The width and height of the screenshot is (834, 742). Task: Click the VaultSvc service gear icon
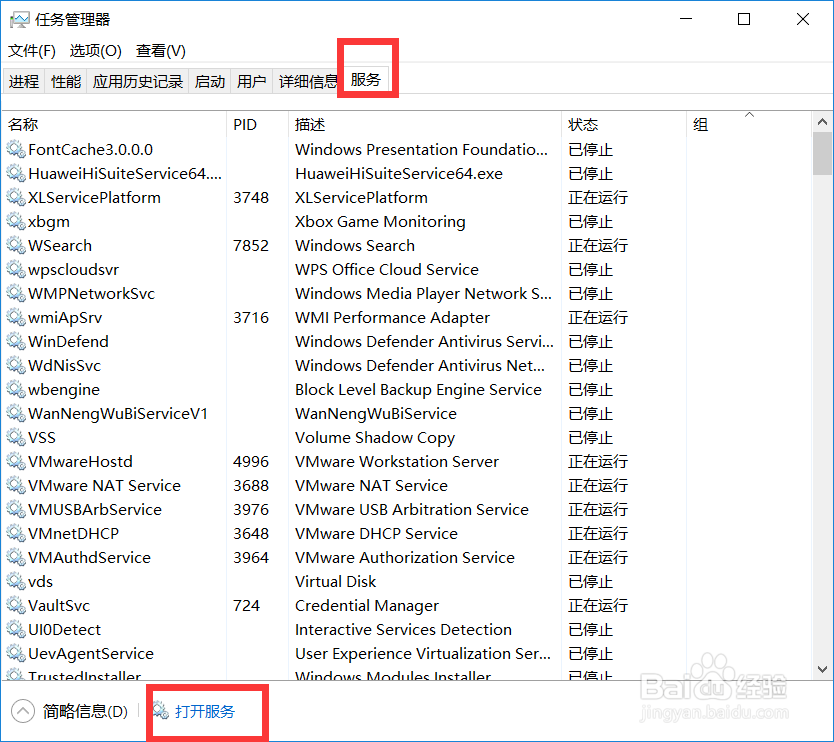click(17, 605)
